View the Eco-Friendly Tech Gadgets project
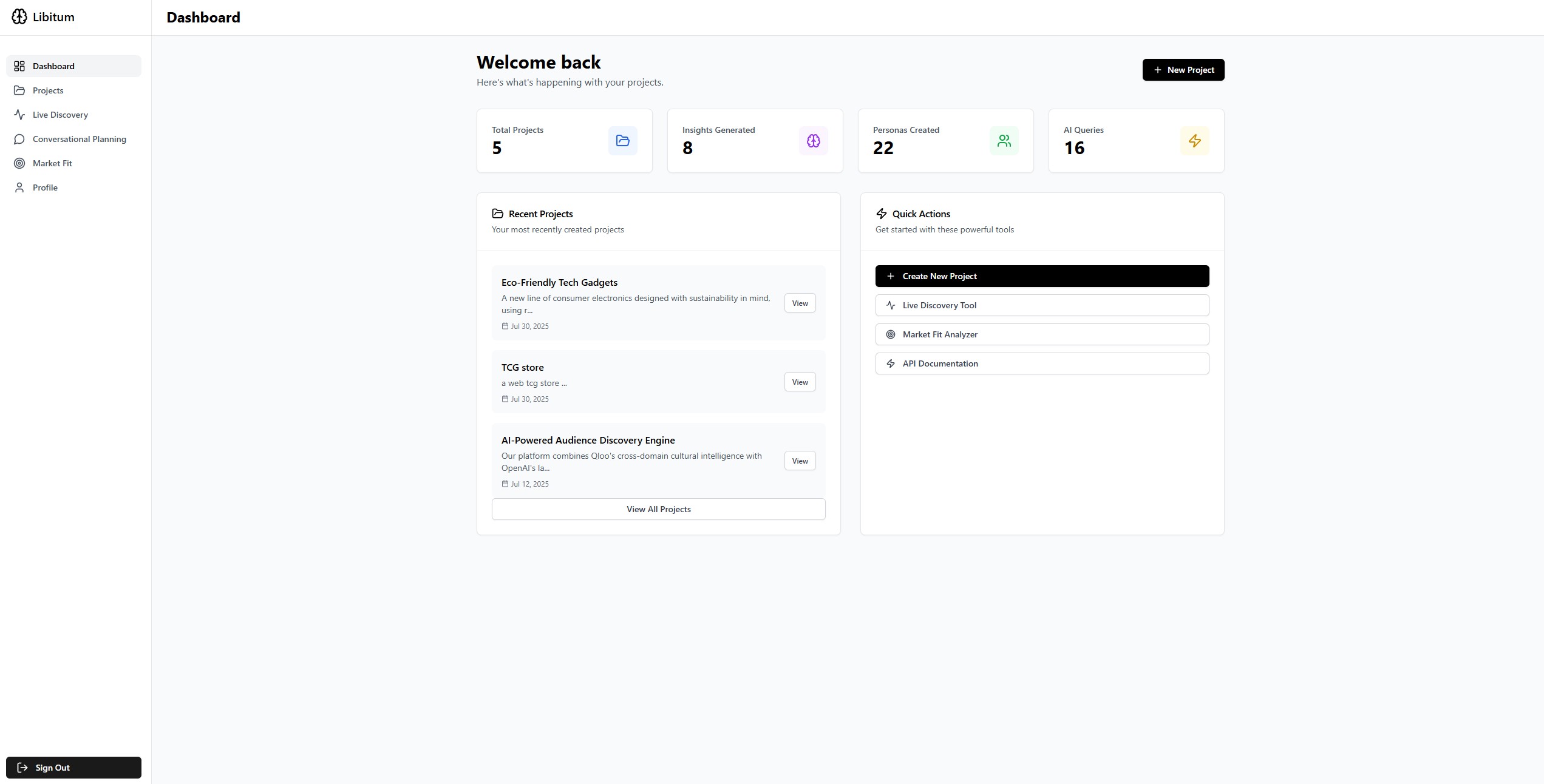The image size is (1544, 784). pyautogui.click(x=800, y=303)
